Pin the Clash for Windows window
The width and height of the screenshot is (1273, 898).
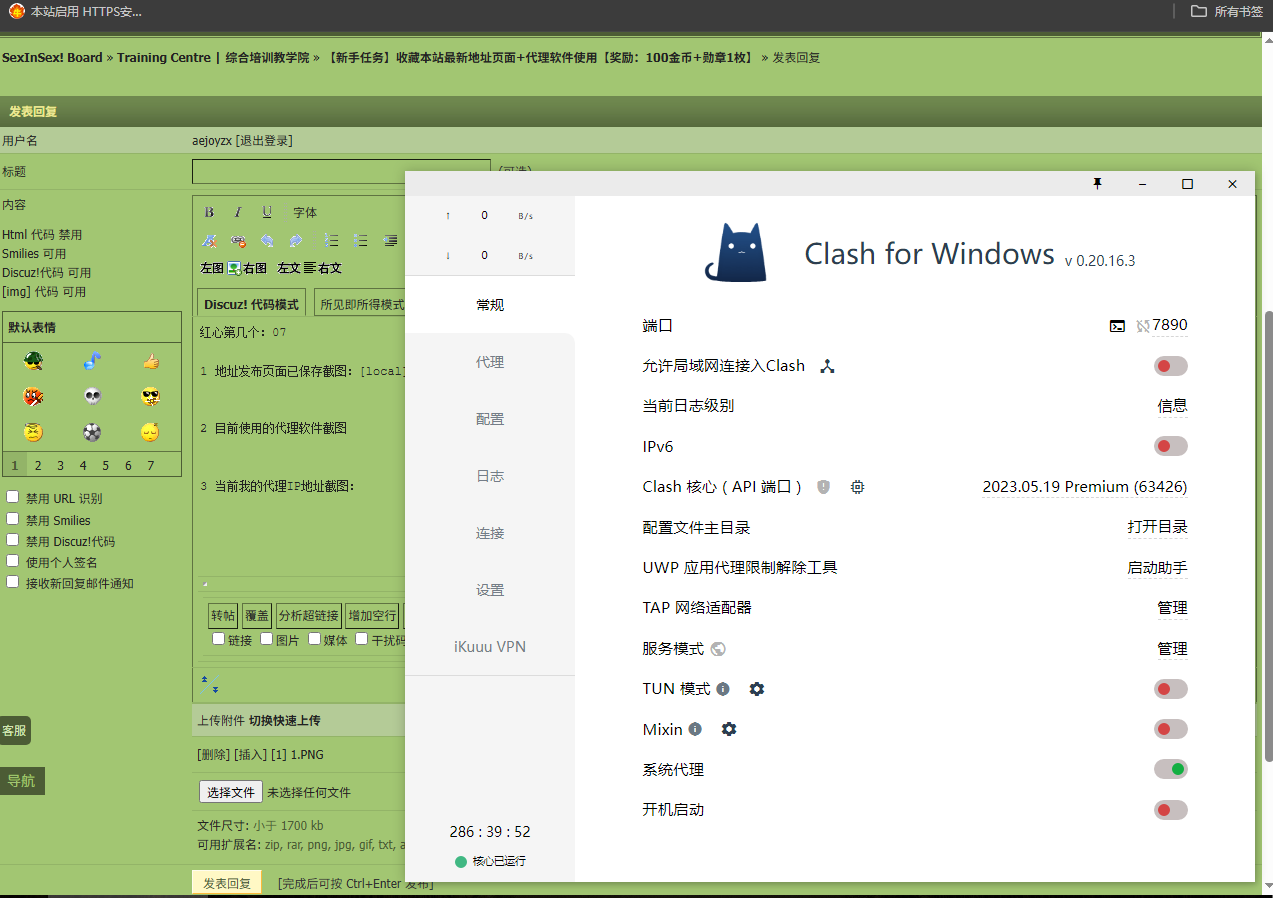[1097, 184]
